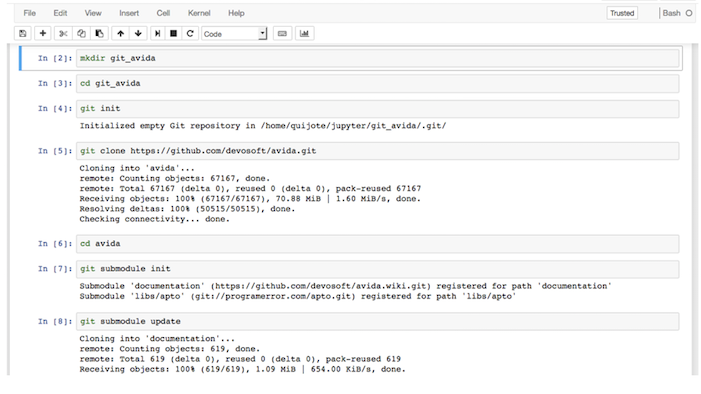The width and height of the screenshot is (701, 394).
Task: Focus the mkdir git_avida cell input
Action: (377, 58)
